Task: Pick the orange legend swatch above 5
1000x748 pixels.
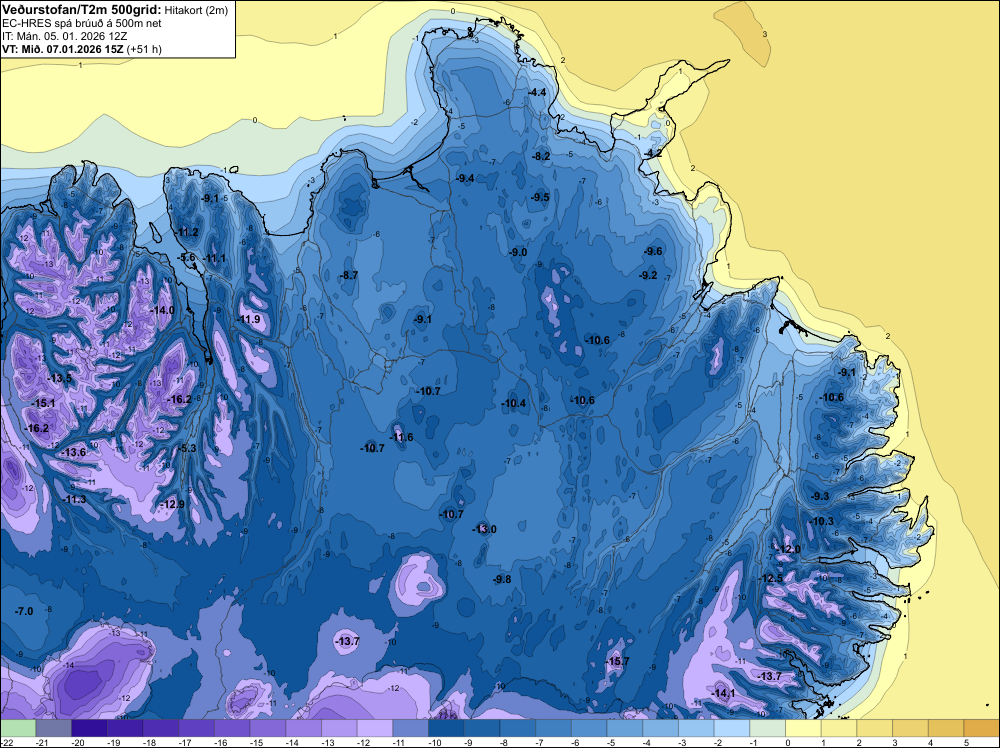Action: pyautogui.click(x=981, y=728)
